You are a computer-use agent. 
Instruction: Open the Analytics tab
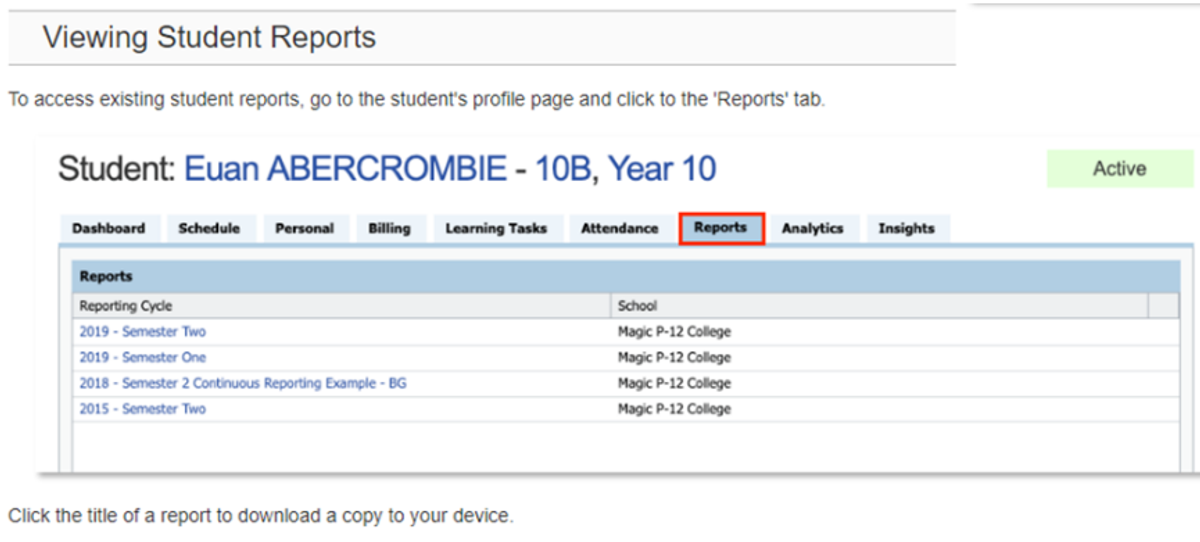tap(812, 228)
